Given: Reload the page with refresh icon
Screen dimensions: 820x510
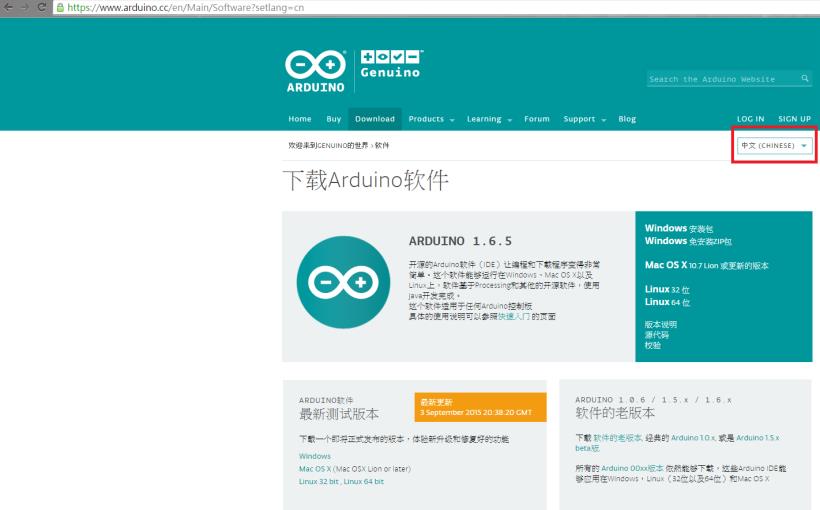Looking at the screenshot, I should point(42,7).
